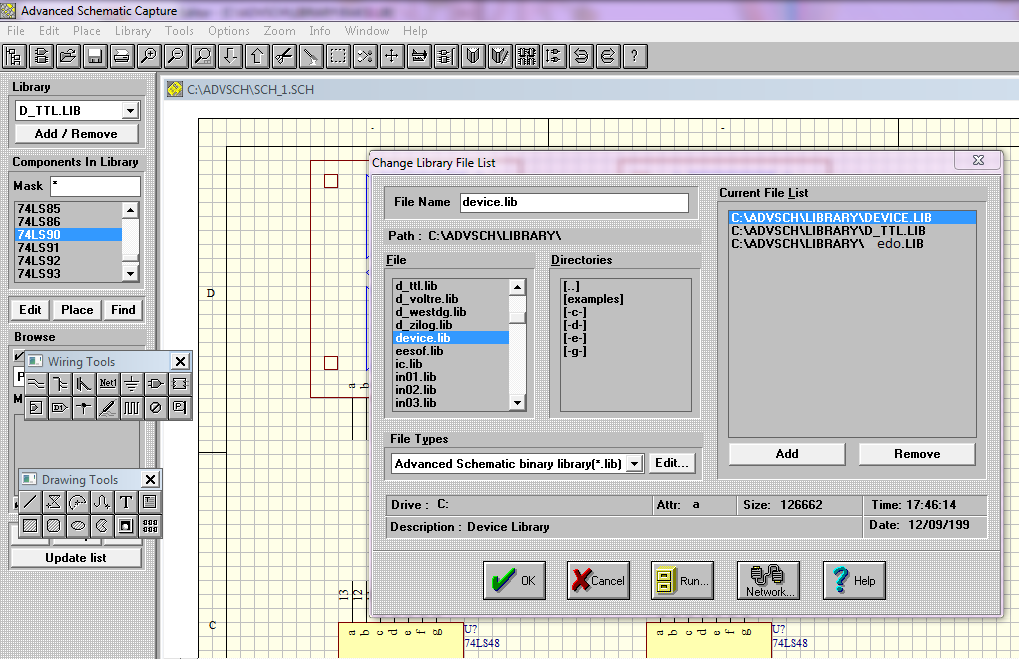Click the File Name input field
This screenshot has width=1019, height=659.
coord(574,202)
